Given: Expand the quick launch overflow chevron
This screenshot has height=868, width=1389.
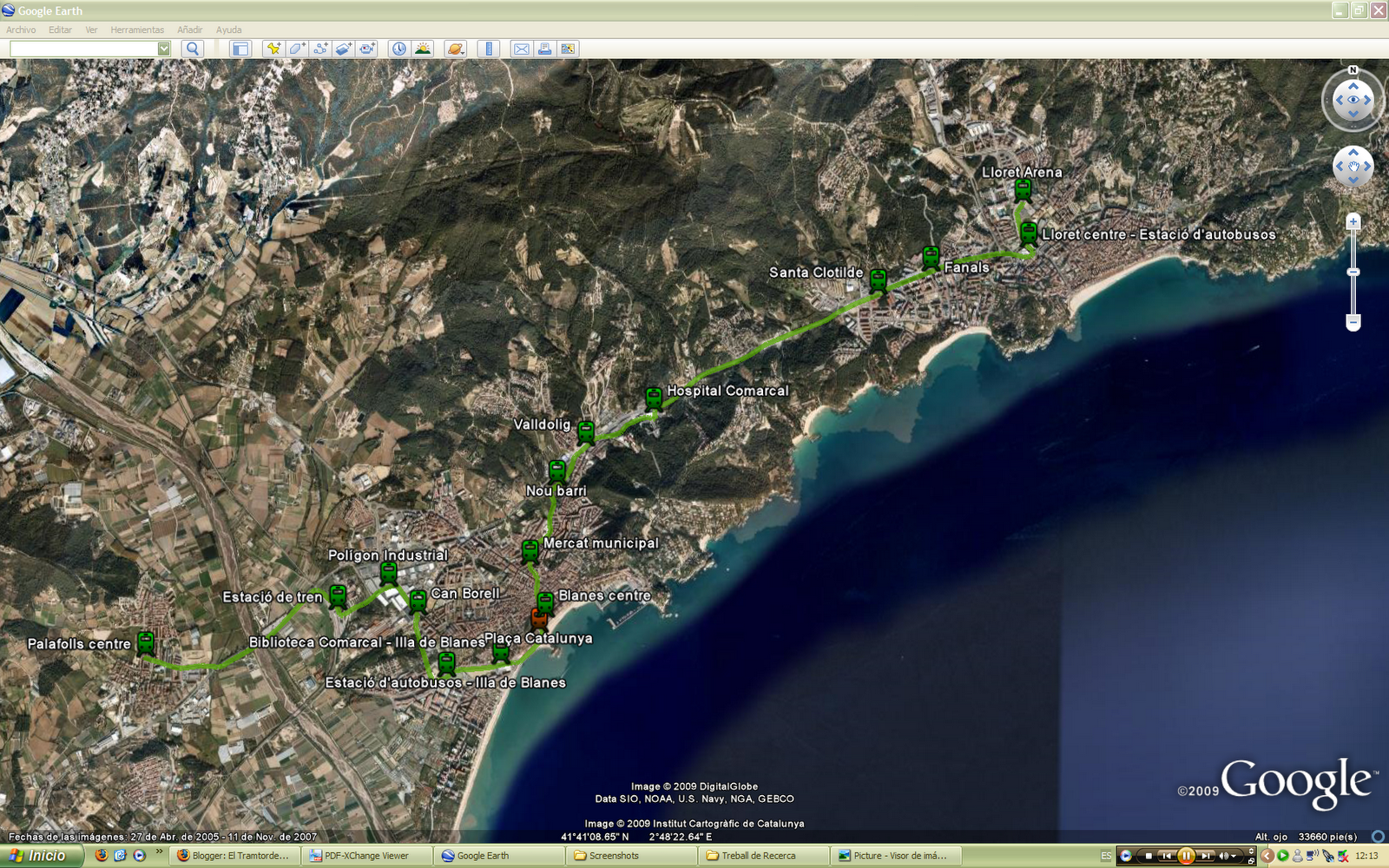Looking at the screenshot, I should [159, 852].
